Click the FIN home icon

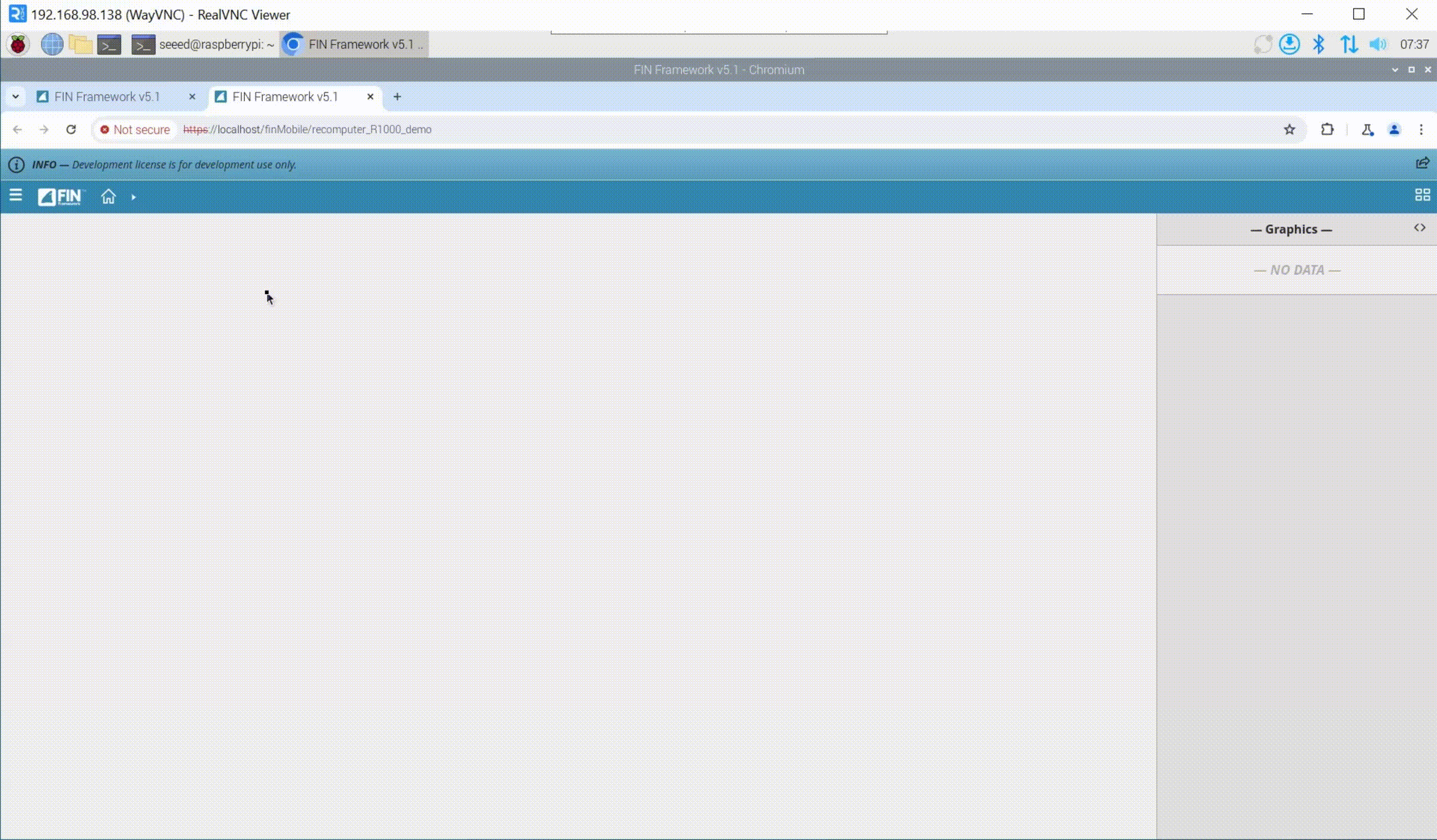[108, 196]
